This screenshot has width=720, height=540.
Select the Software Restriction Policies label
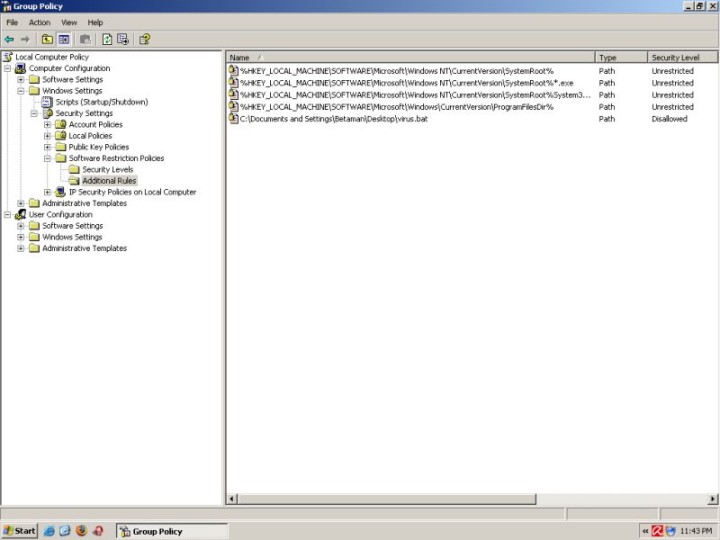tap(116, 158)
